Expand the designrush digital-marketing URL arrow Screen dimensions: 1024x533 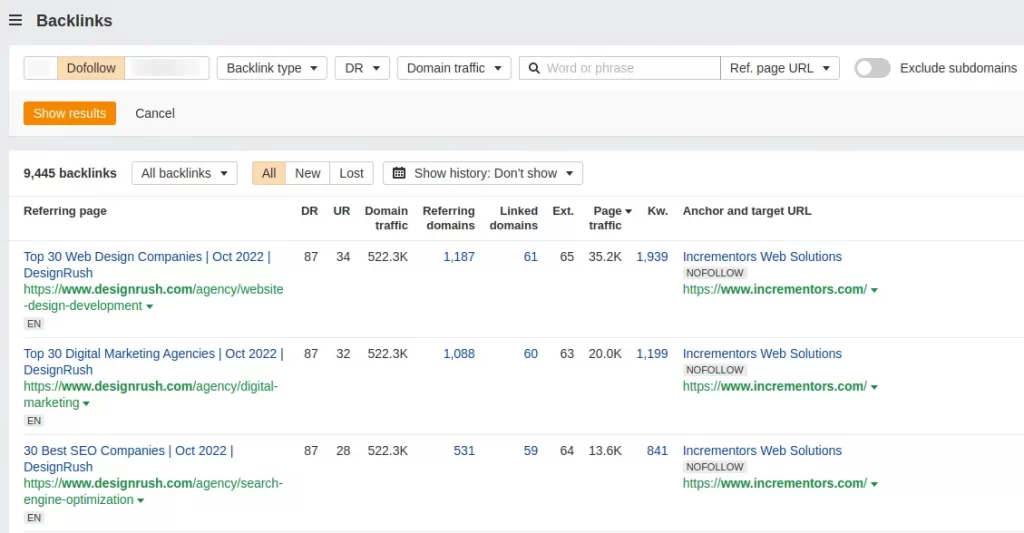86,404
